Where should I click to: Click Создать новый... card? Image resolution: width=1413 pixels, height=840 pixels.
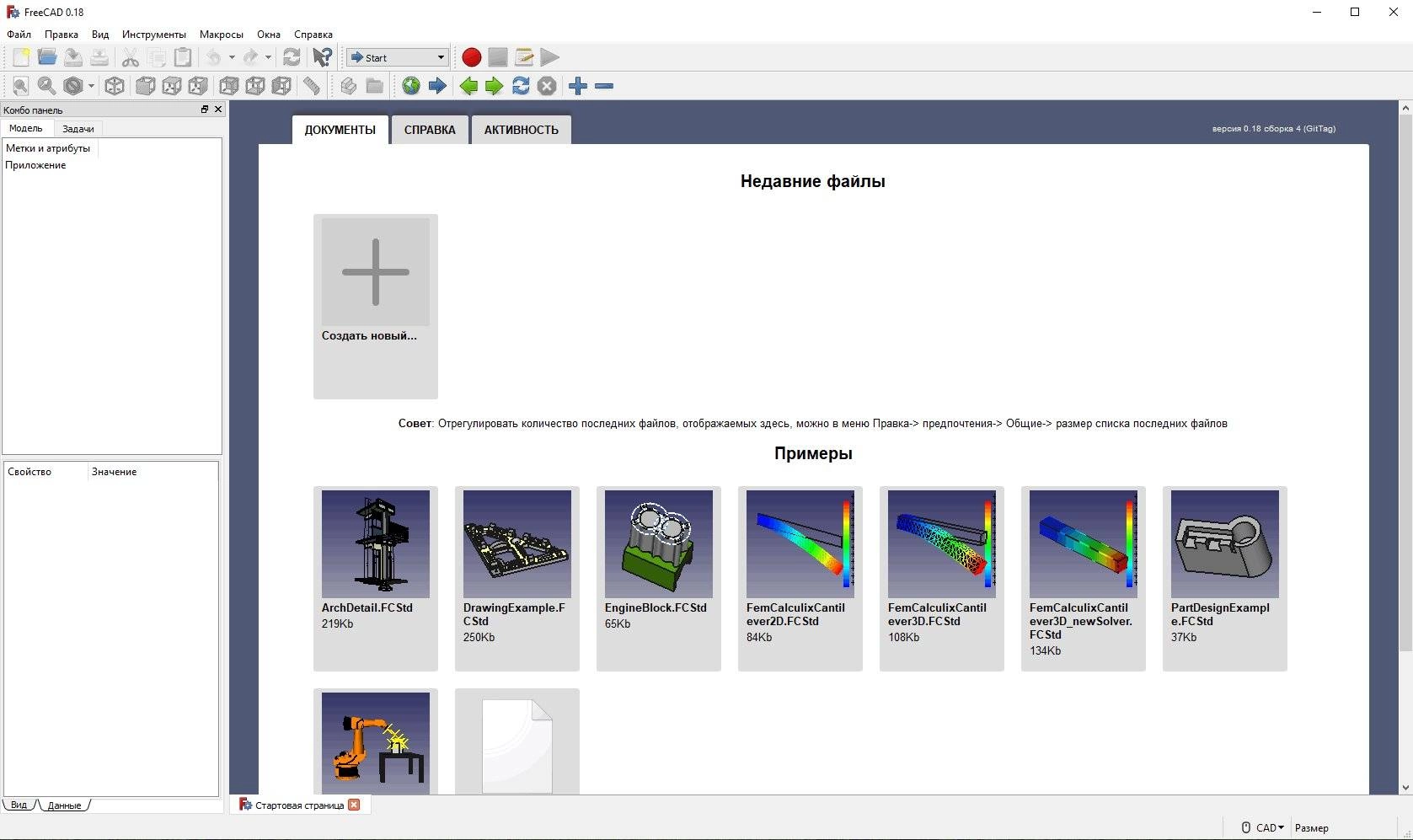click(x=376, y=306)
